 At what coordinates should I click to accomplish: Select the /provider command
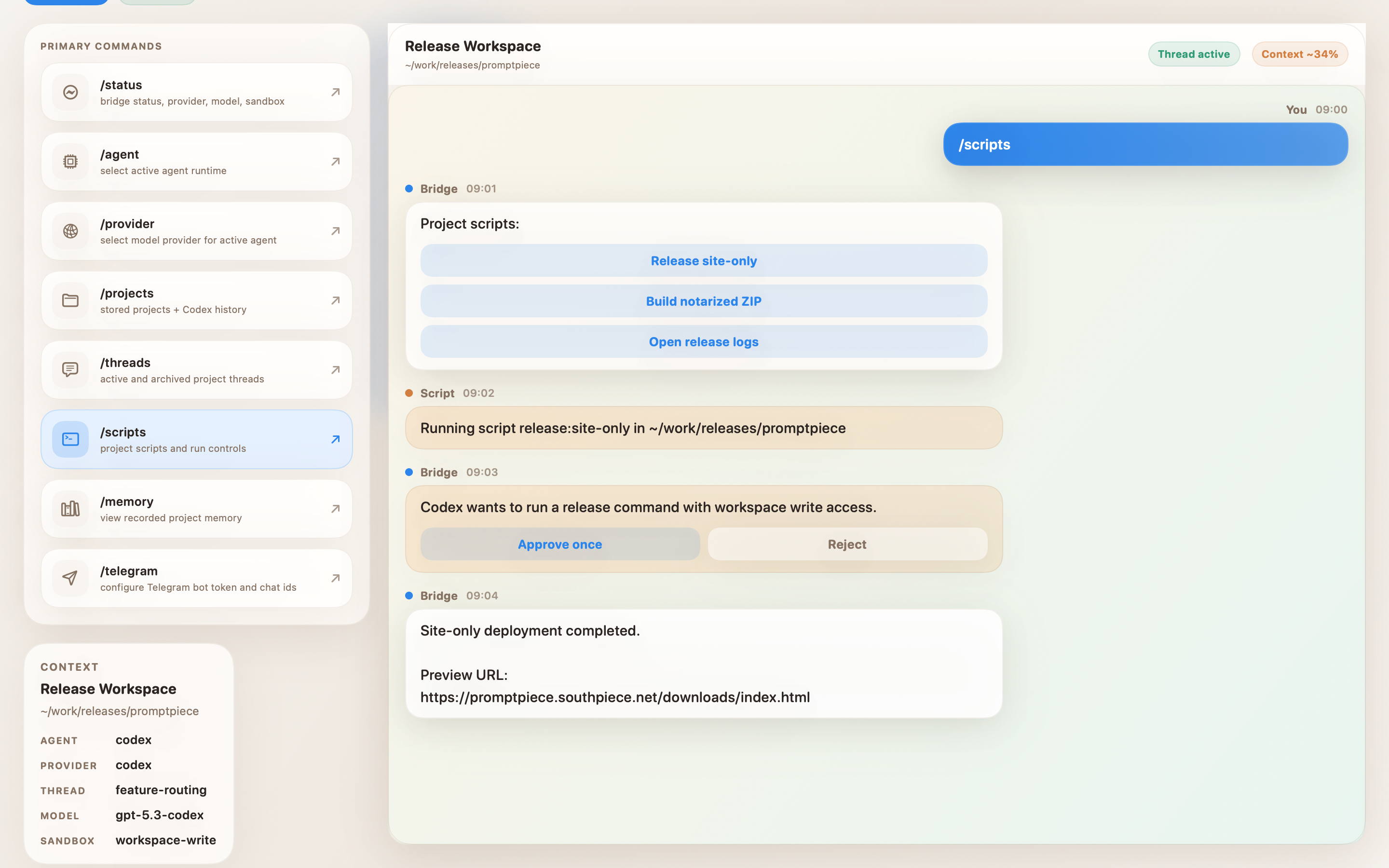pos(196,231)
